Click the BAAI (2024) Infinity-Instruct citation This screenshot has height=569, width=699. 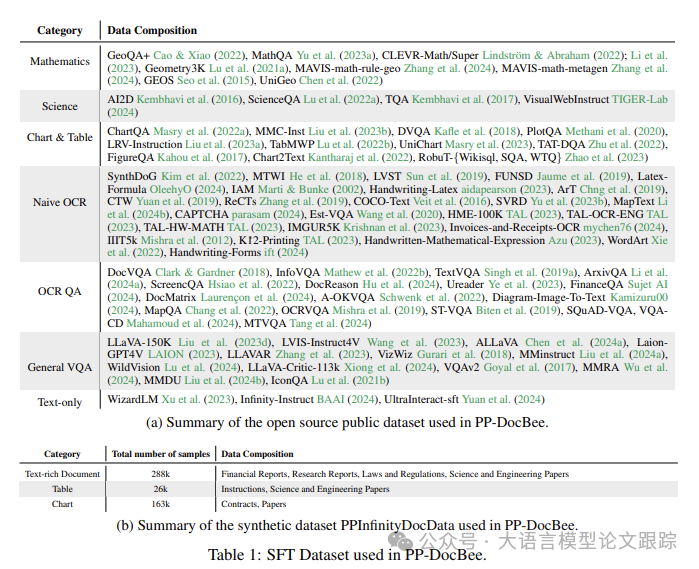[348, 400]
